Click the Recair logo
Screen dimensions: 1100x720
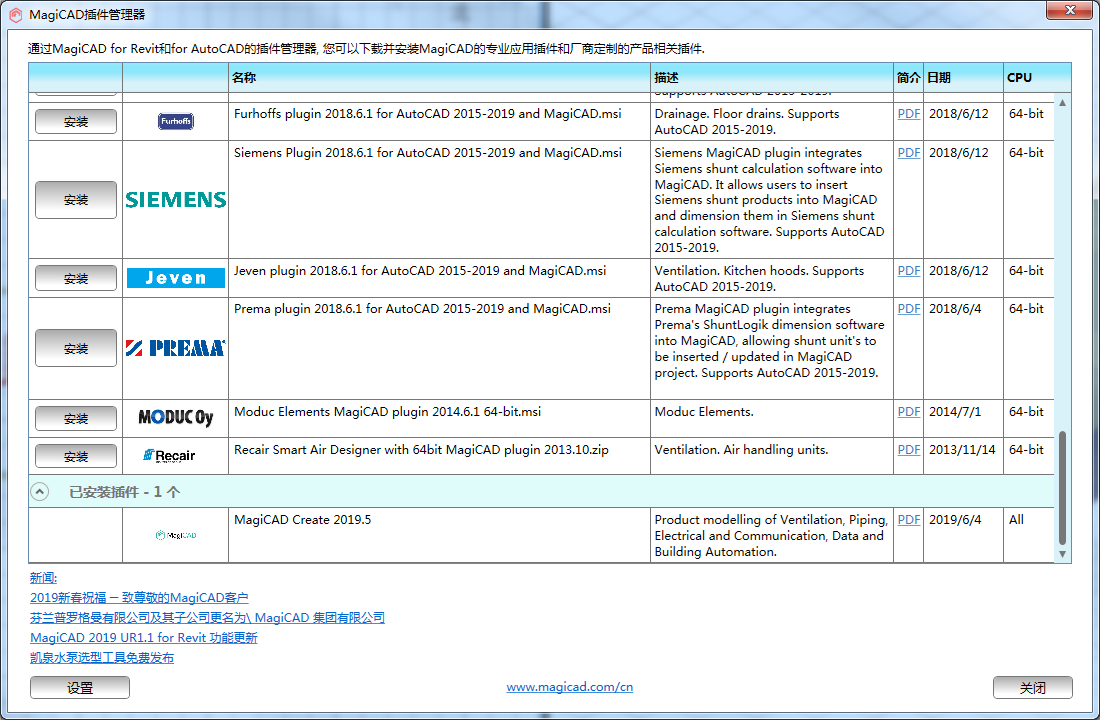tap(169, 455)
